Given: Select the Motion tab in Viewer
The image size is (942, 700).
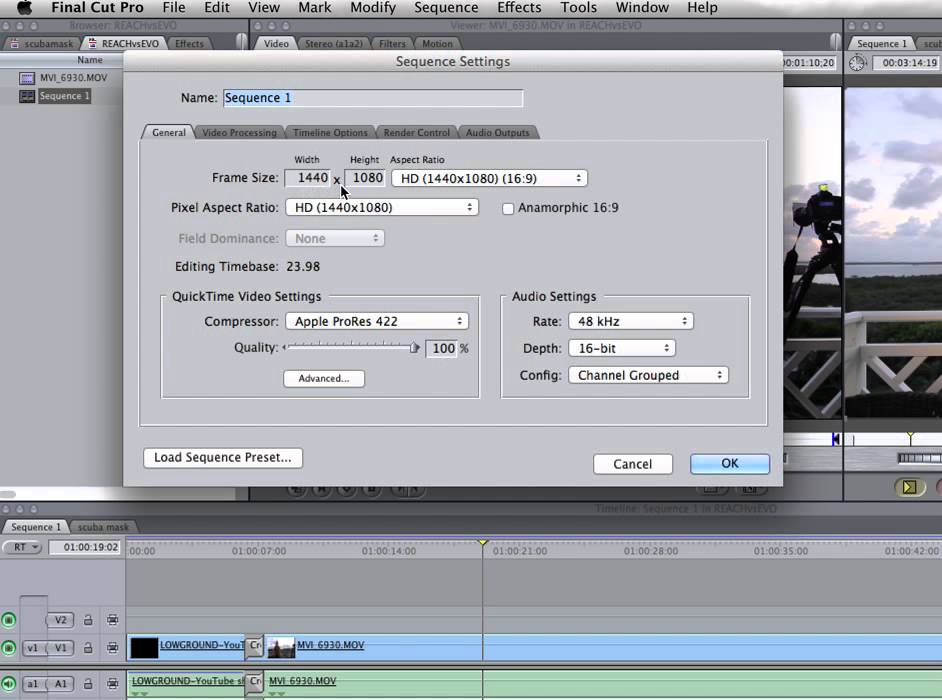Looking at the screenshot, I should (437, 44).
